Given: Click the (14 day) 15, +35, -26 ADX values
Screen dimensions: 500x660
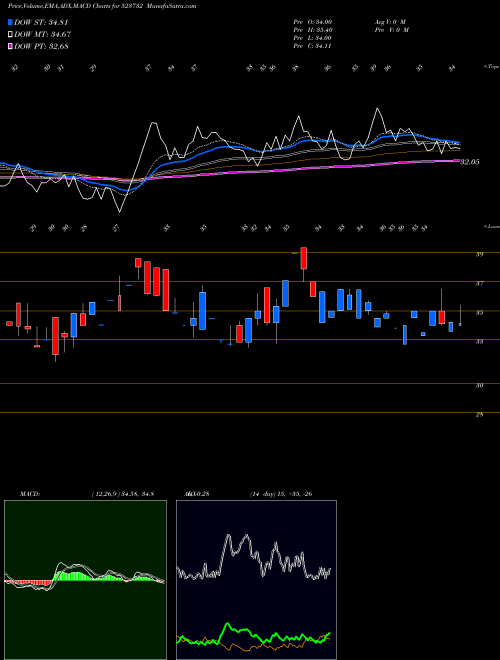Looking at the screenshot, I should coord(280,494).
